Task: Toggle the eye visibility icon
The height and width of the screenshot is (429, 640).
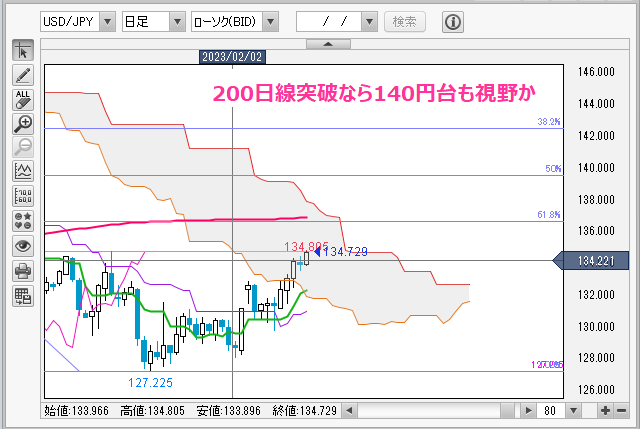Action: point(23,246)
